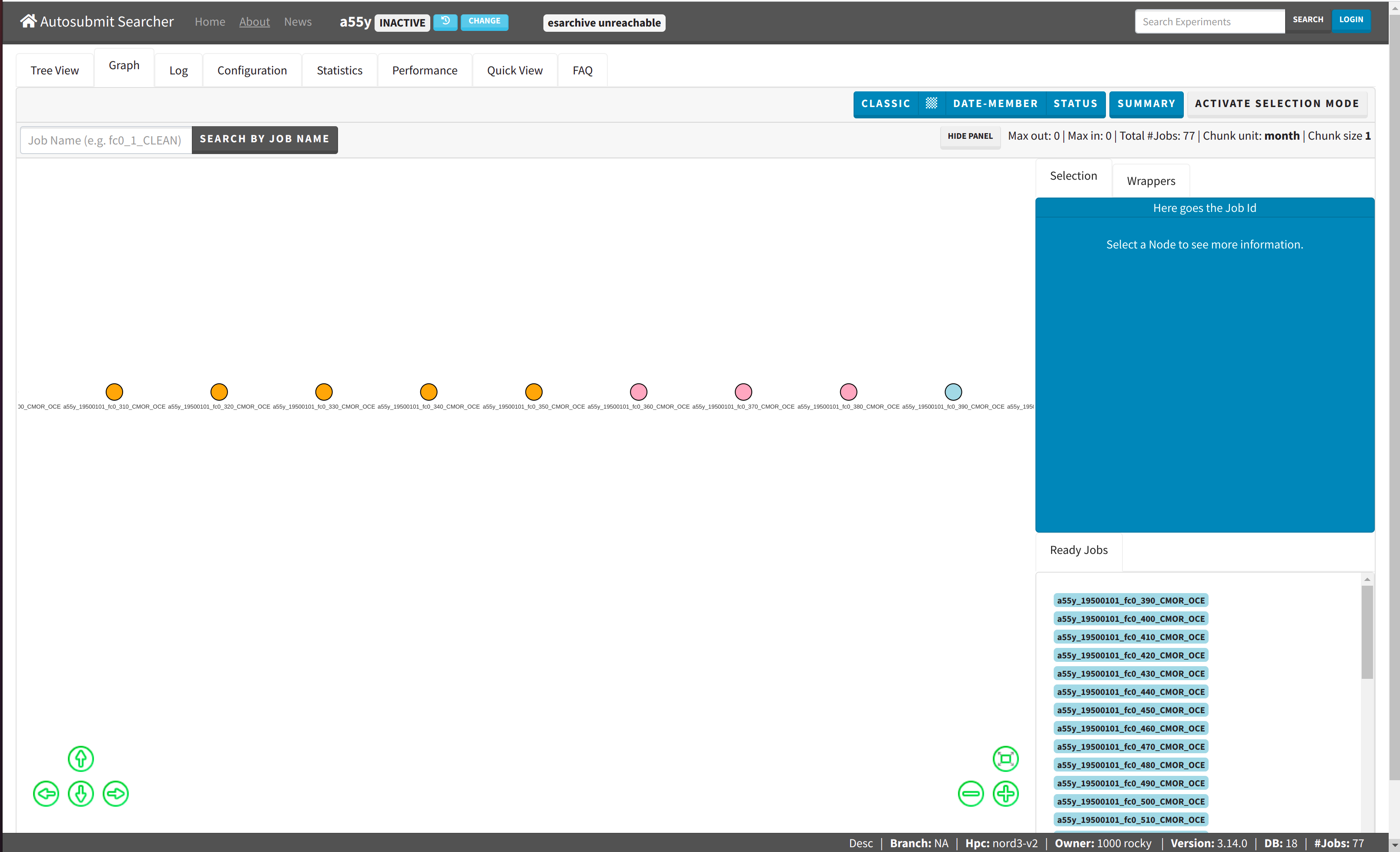Switch to CLASSIC graph layout
1400x852 pixels.
click(x=886, y=104)
